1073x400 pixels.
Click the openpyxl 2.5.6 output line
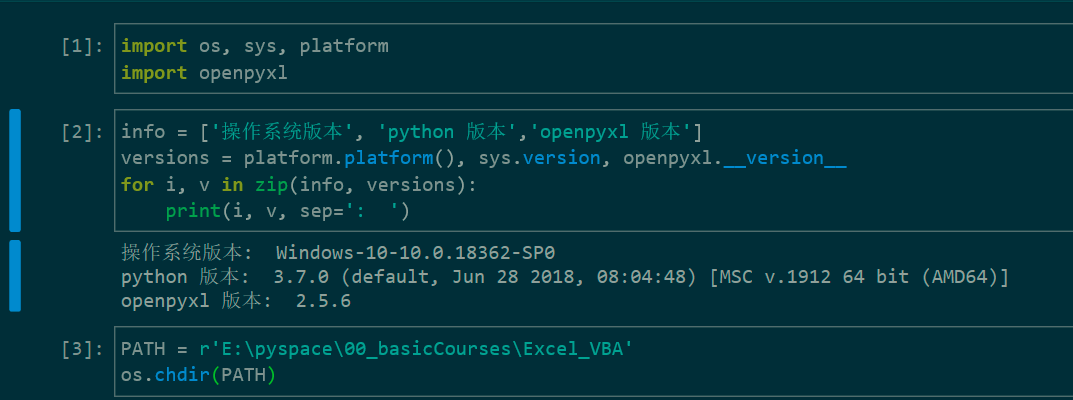click(236, 301)
